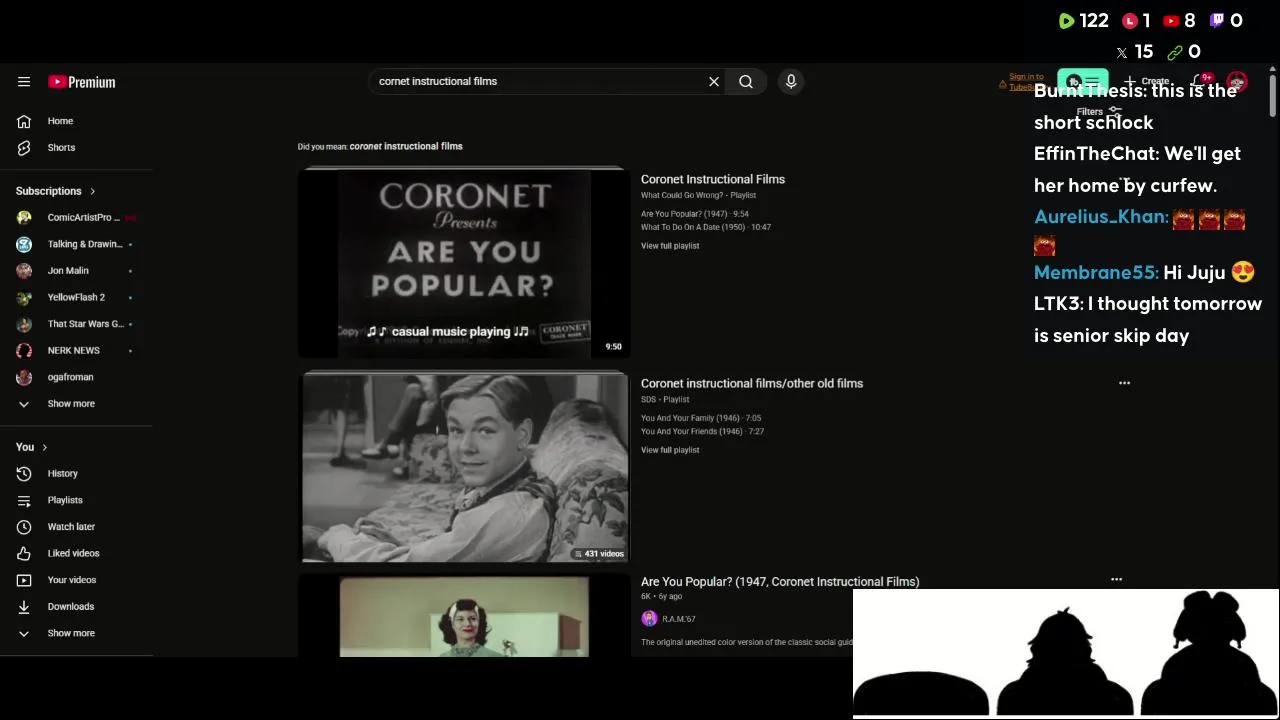Screen dimensions: 1280x720
Task: Click the ComicArtistPro channel avatar
Action: [24, 217]
